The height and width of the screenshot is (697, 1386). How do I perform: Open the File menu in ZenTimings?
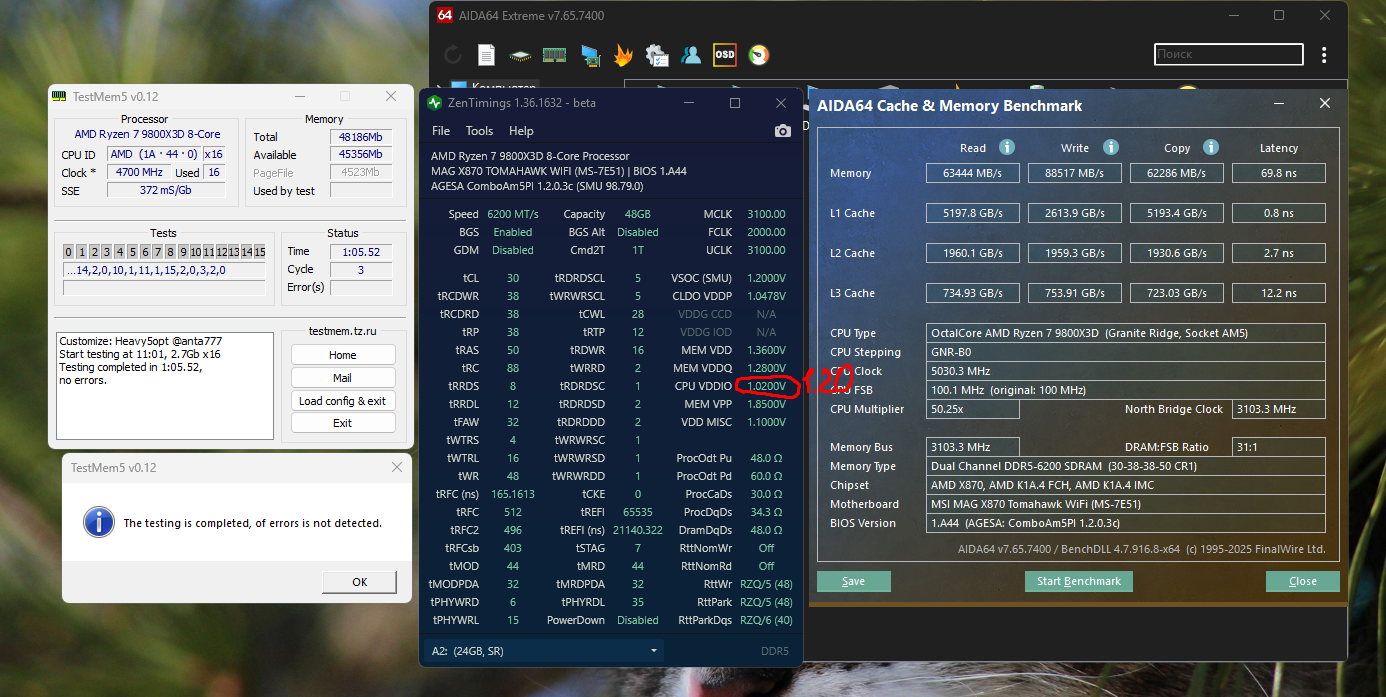[x=441, y=131]
